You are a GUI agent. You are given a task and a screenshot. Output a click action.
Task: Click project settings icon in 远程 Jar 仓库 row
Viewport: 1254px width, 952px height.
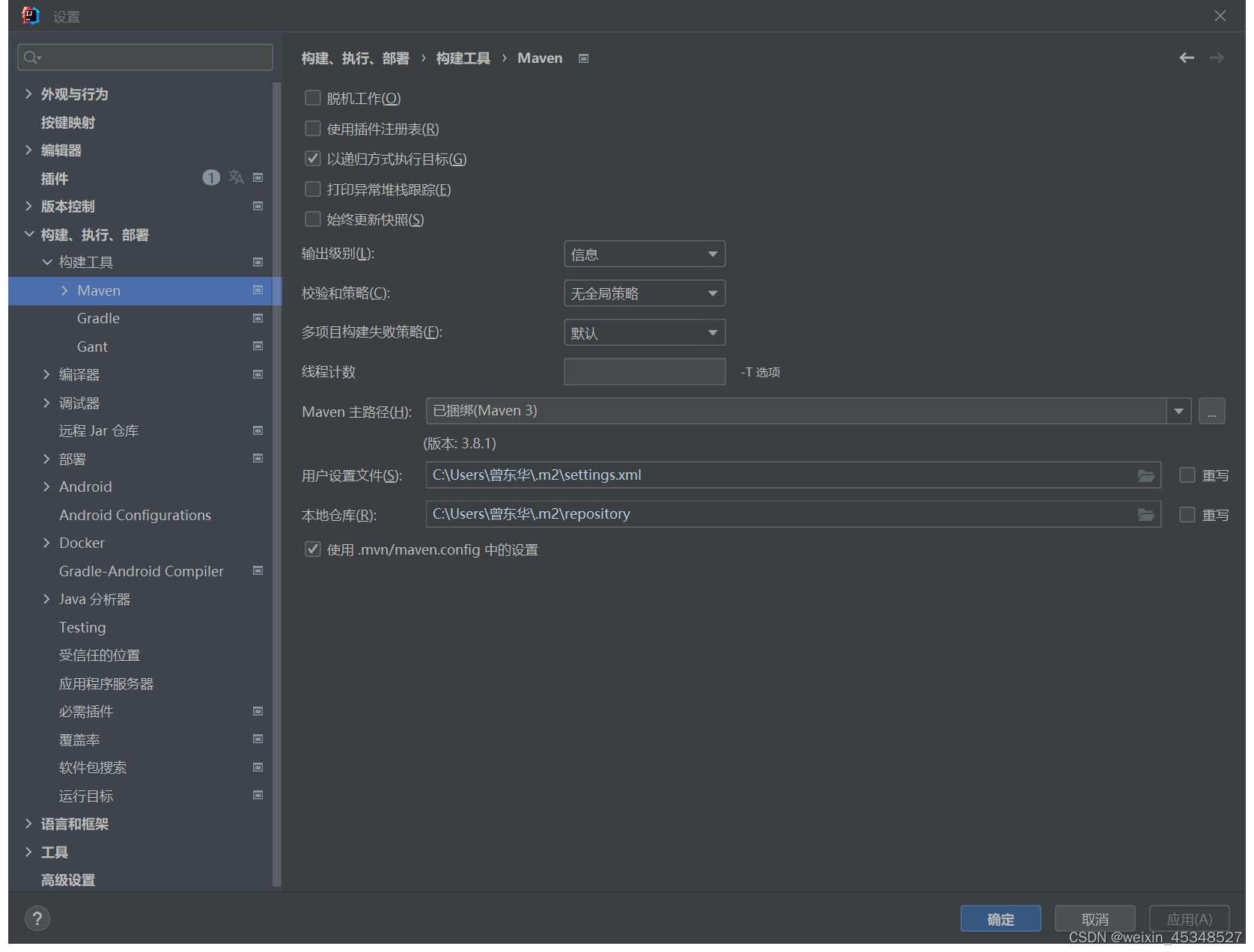pos(258,430)
